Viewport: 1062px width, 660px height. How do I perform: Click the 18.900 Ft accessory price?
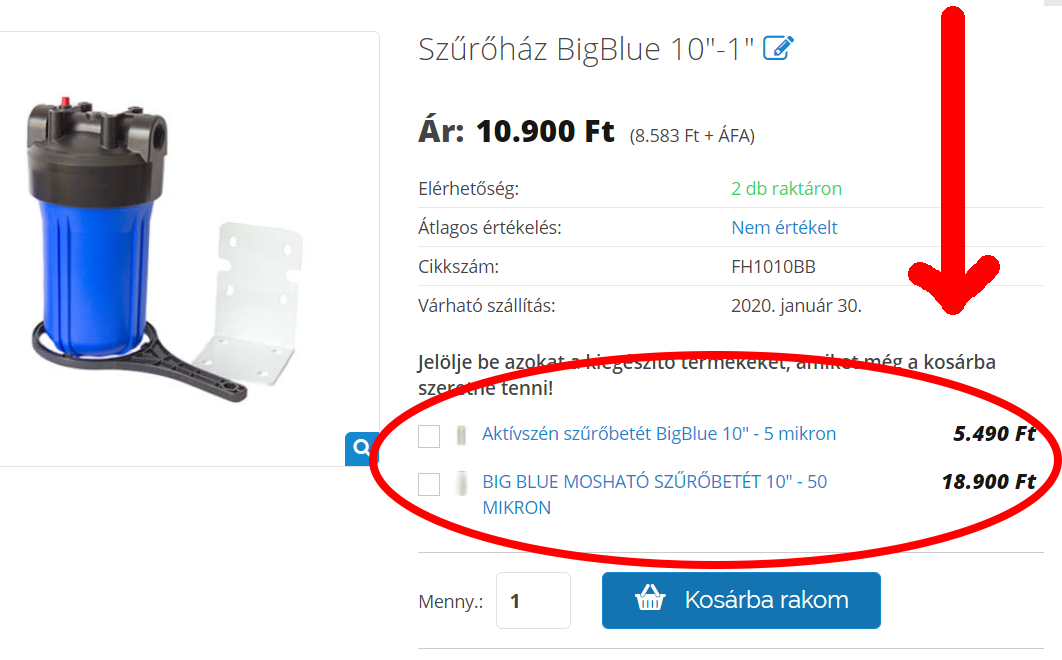pyautogui.click(x=989, y=482)
